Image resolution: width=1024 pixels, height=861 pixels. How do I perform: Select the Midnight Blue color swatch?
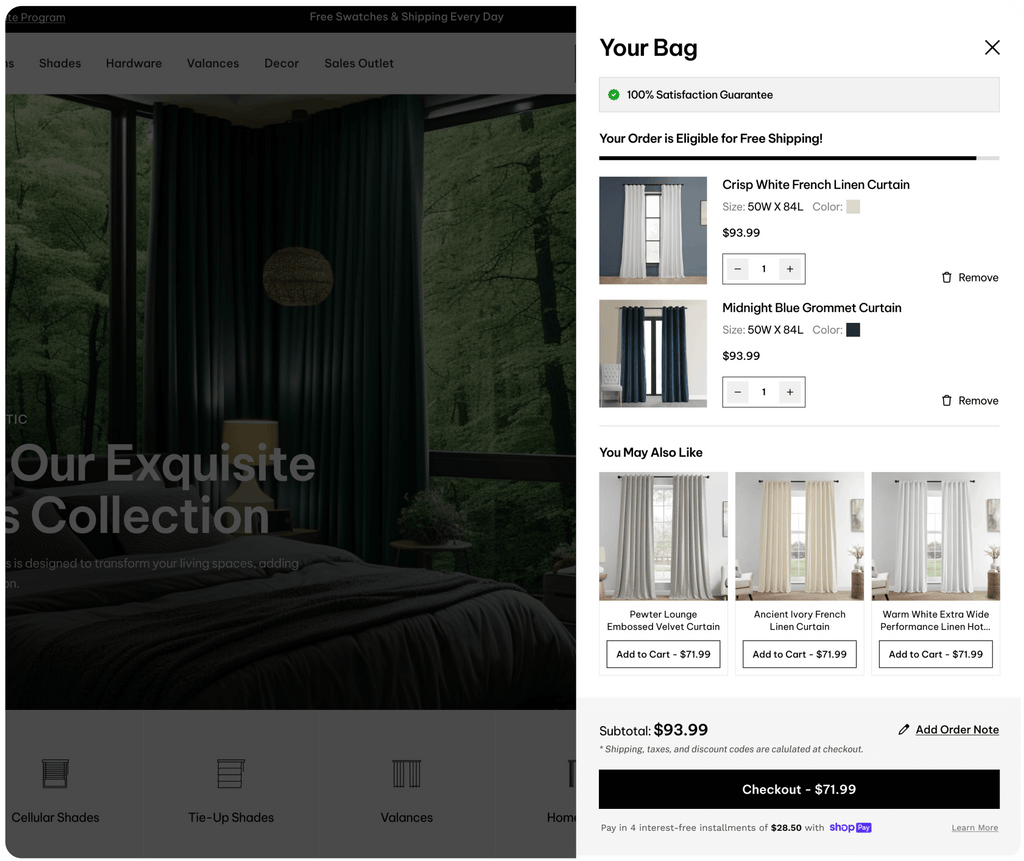click(853, 330)
